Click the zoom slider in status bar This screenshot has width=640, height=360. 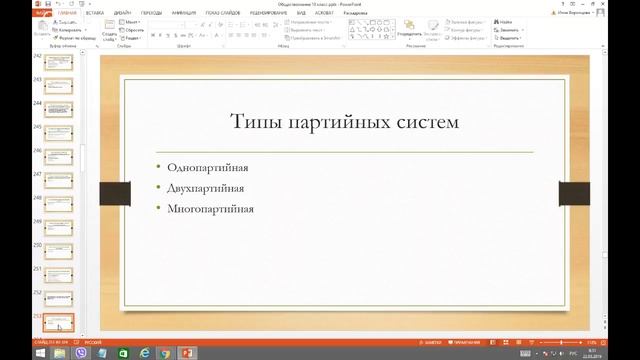pos(561,342)
